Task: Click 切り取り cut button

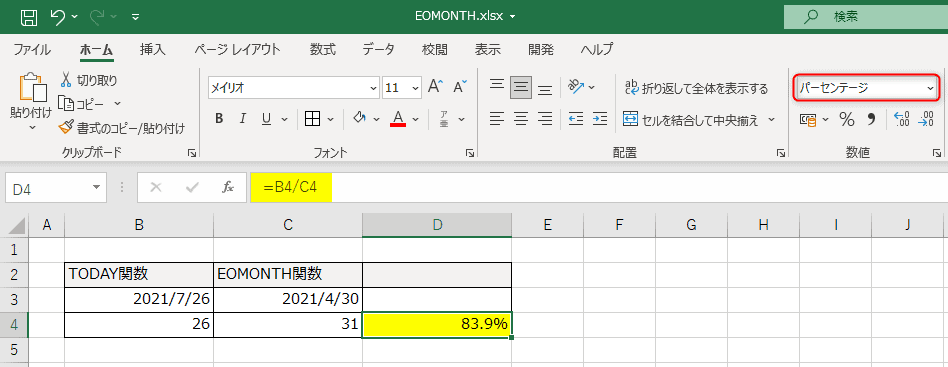Action: click(89, 80)
